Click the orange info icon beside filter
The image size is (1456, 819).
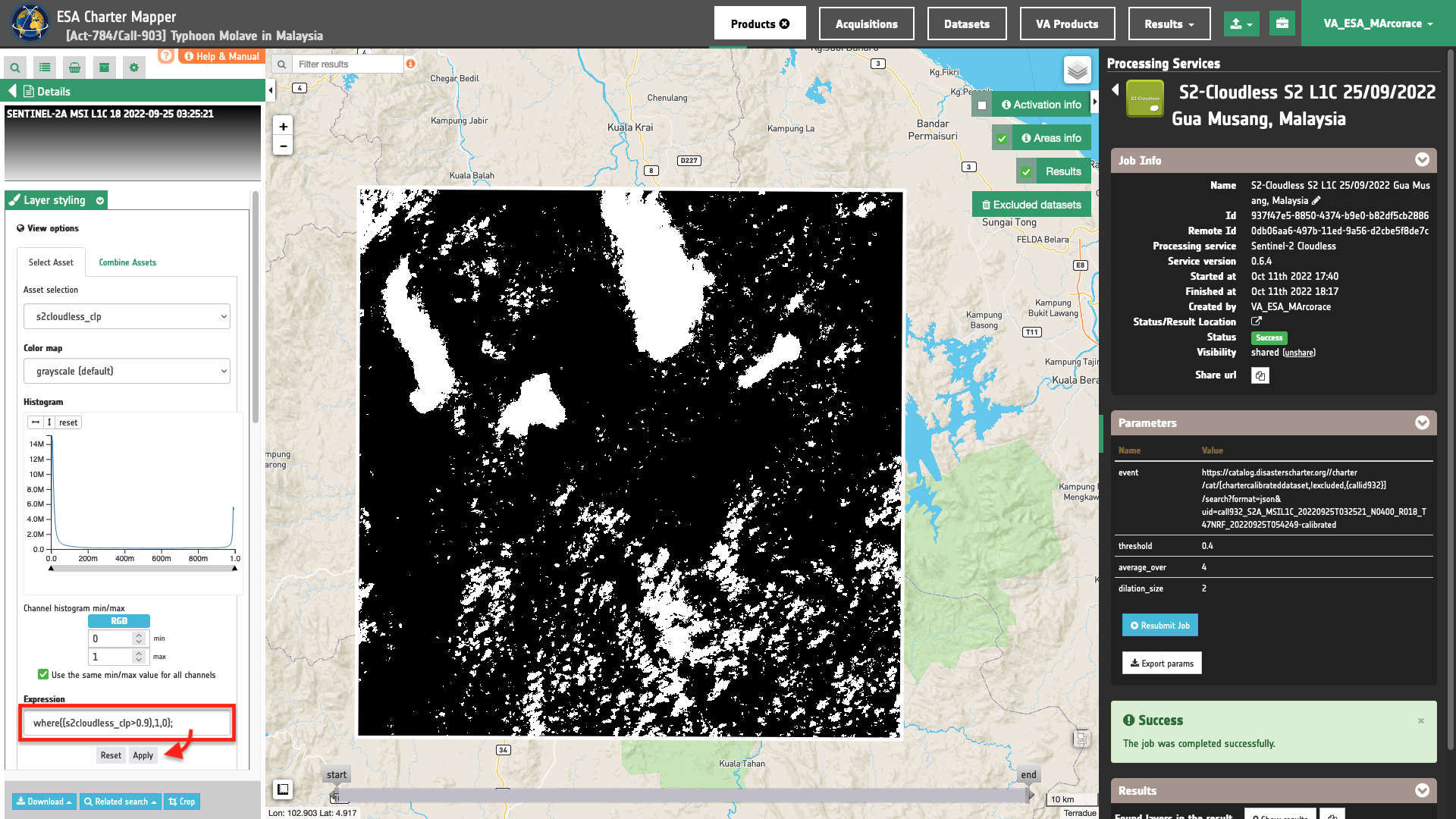click(x=410, y=64)
